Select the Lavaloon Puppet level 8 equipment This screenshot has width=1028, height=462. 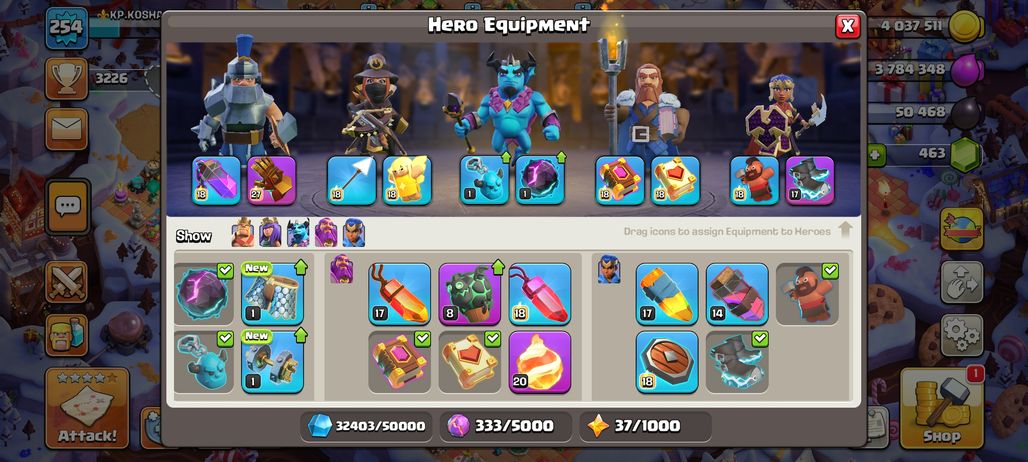469,294
